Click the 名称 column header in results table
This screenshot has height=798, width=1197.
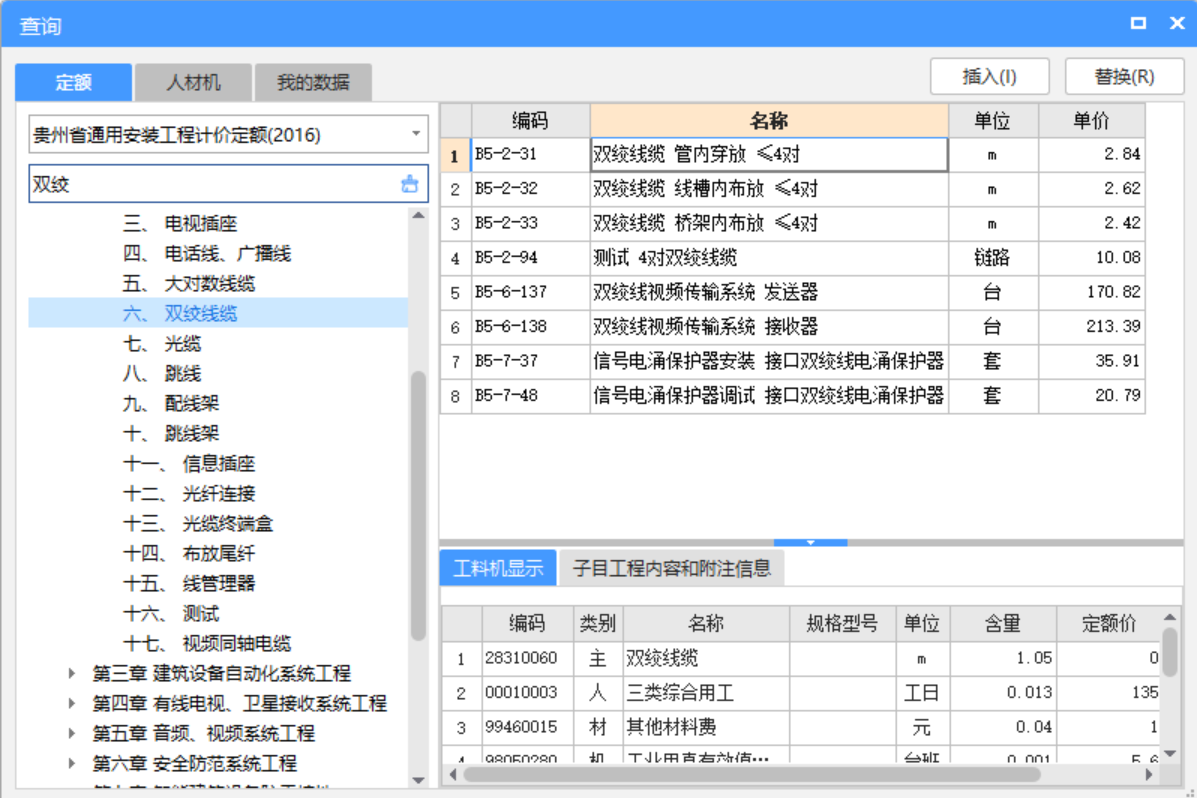click(769, 121)
